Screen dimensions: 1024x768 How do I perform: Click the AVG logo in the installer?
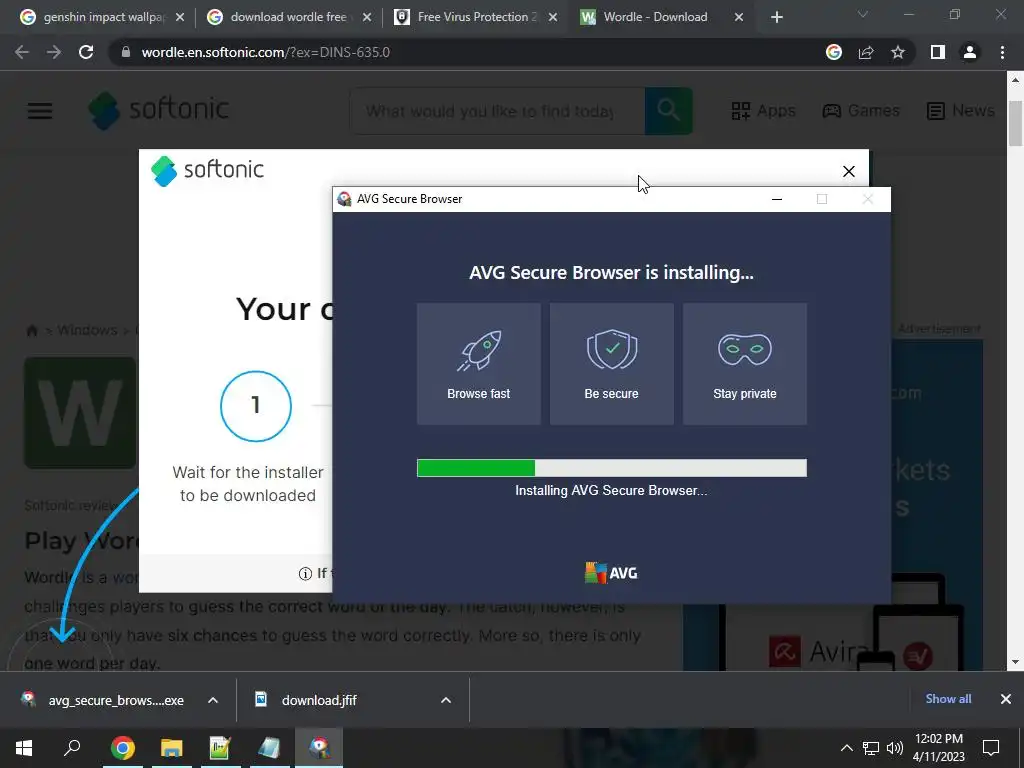click(611, 573)
